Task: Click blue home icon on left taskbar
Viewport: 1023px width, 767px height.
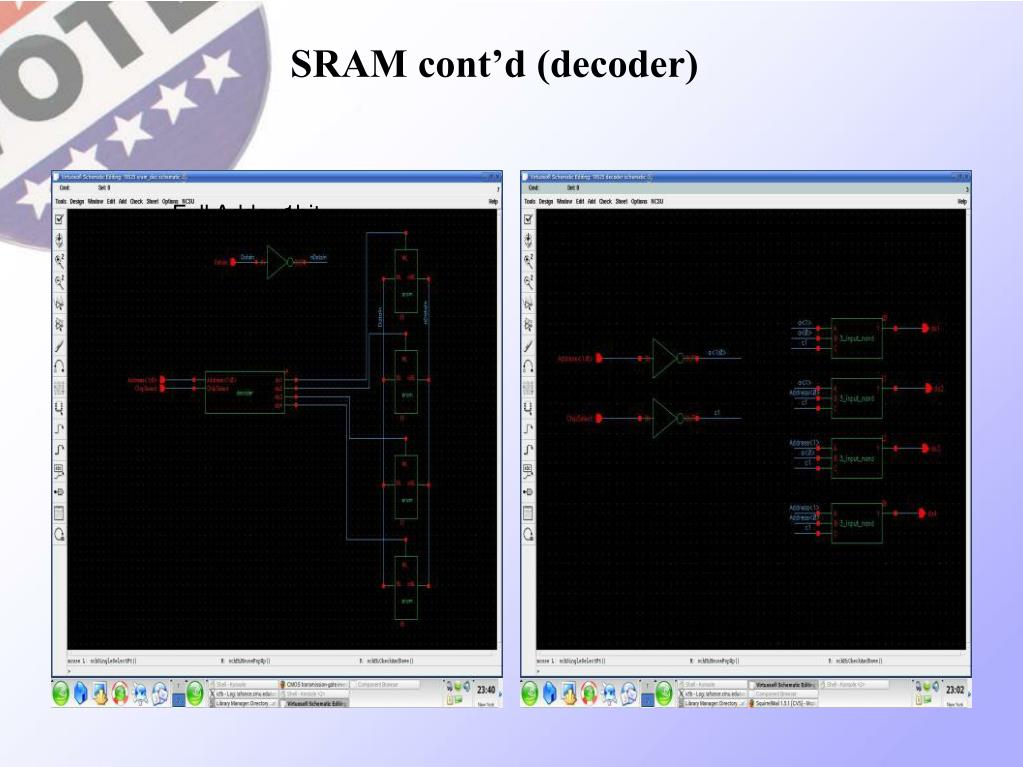Action: (80, 694)
